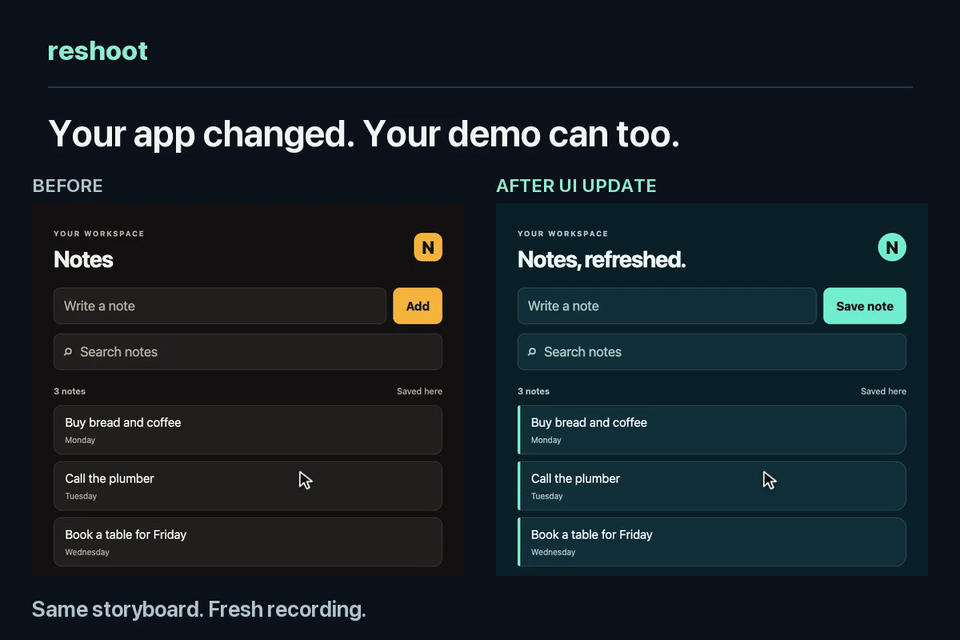Click the orange Add button

[418, 306]
